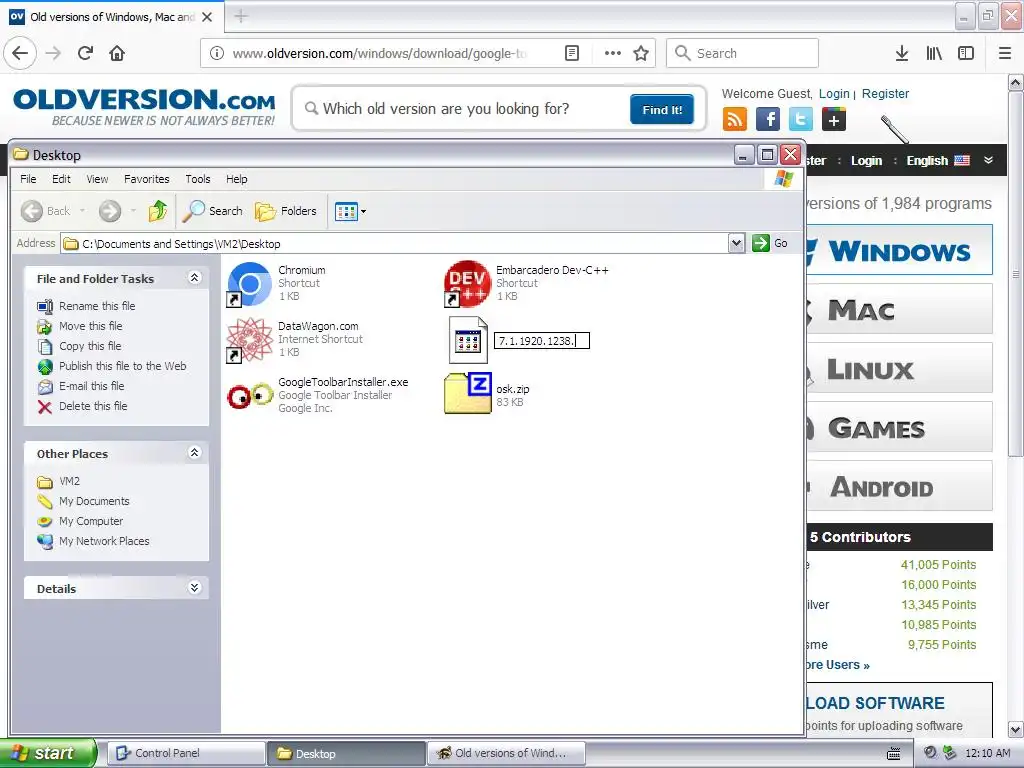Toggle Folders pane in Explorer toolbar
The width and height of the screenshot is (1024, 768).
285,211
